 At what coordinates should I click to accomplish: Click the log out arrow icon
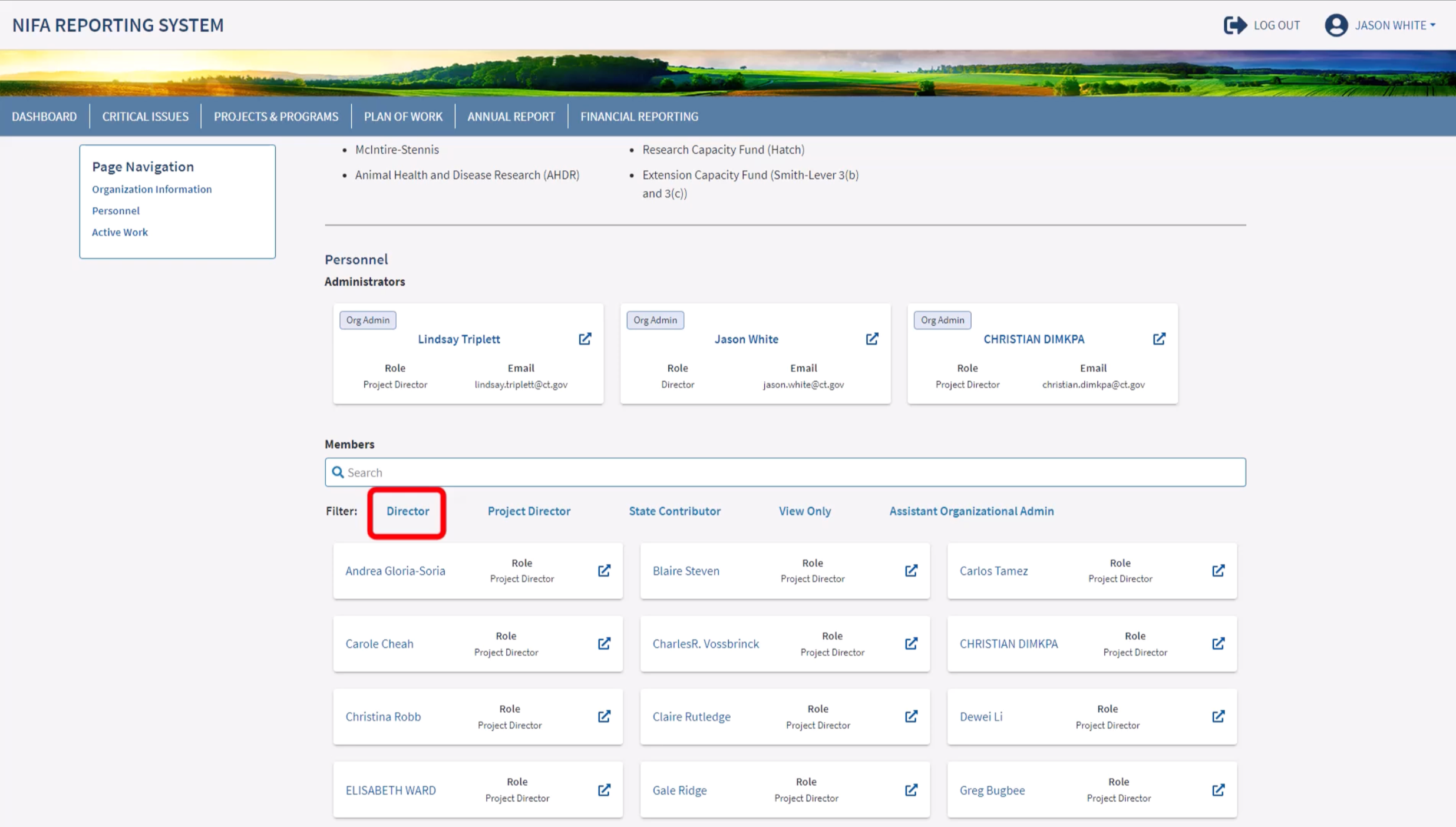pos(1234,25)
